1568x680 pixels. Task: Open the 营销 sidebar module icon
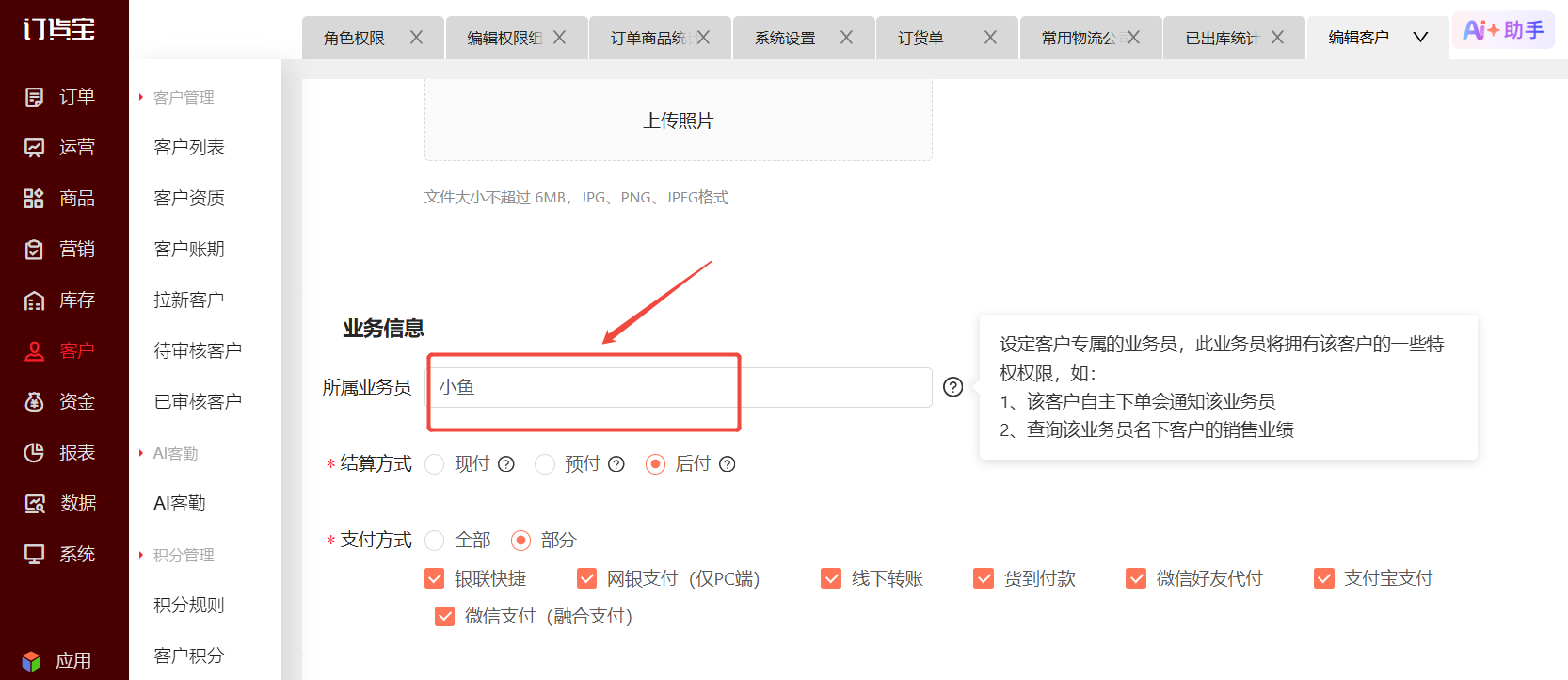click(34, 250)
